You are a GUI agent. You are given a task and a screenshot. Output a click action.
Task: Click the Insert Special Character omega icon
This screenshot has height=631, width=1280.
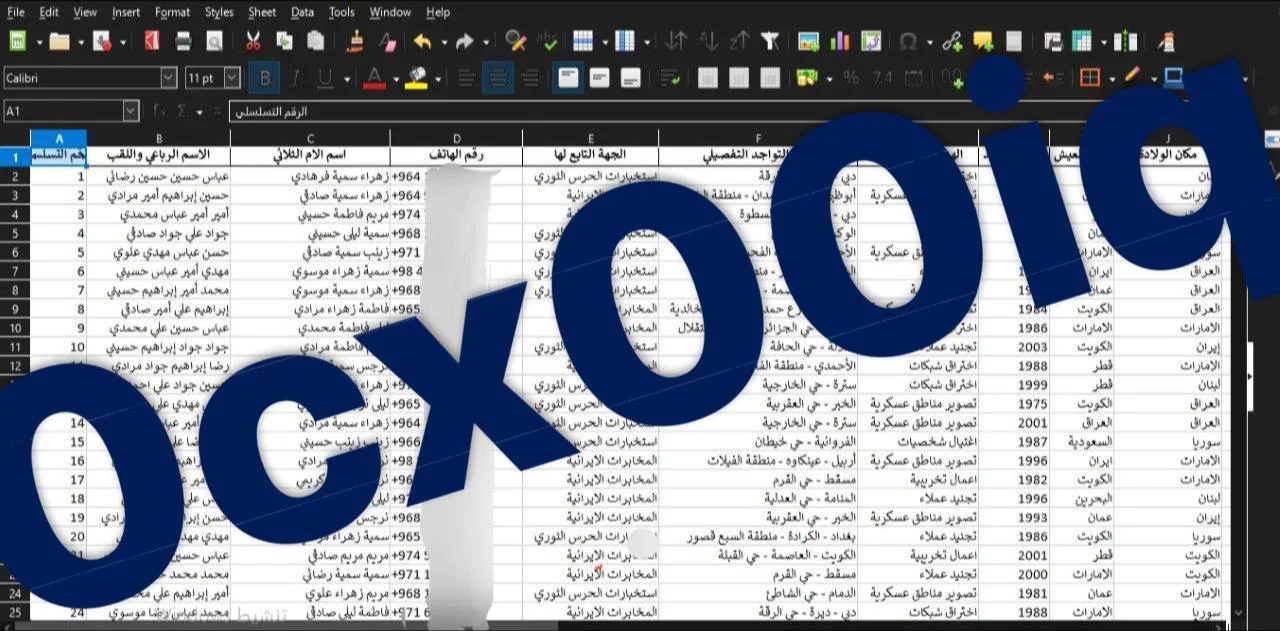point(908,42)
